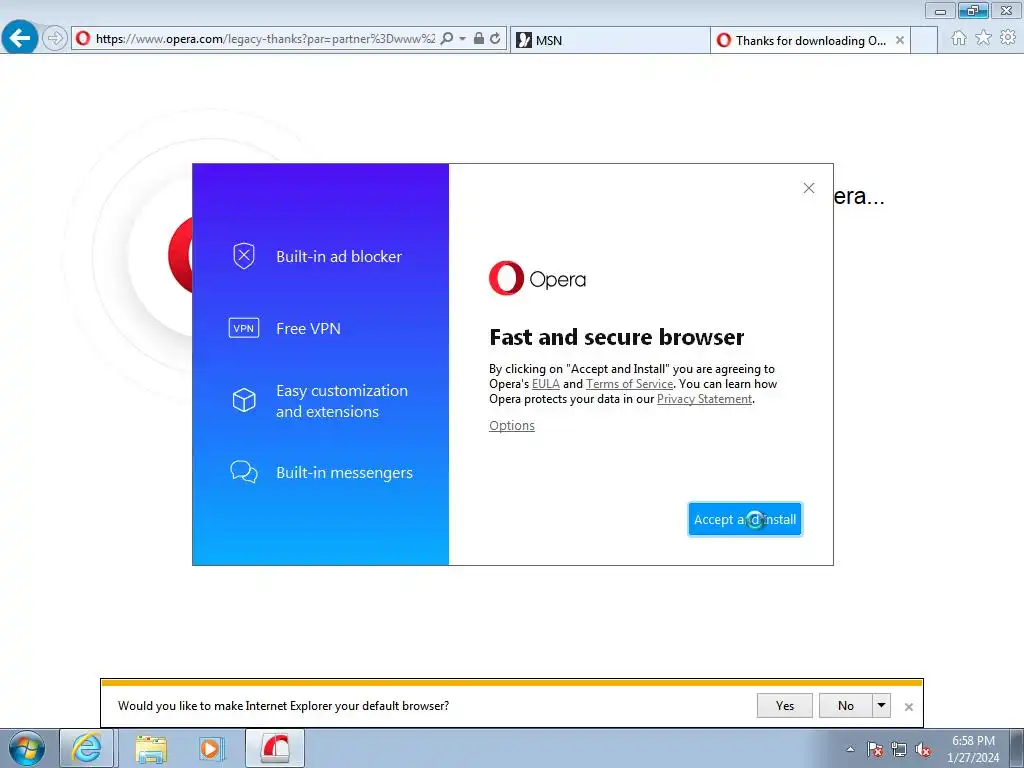
Task: Click the Built-in ad blocker text
Action: click(x=338, y=257)
